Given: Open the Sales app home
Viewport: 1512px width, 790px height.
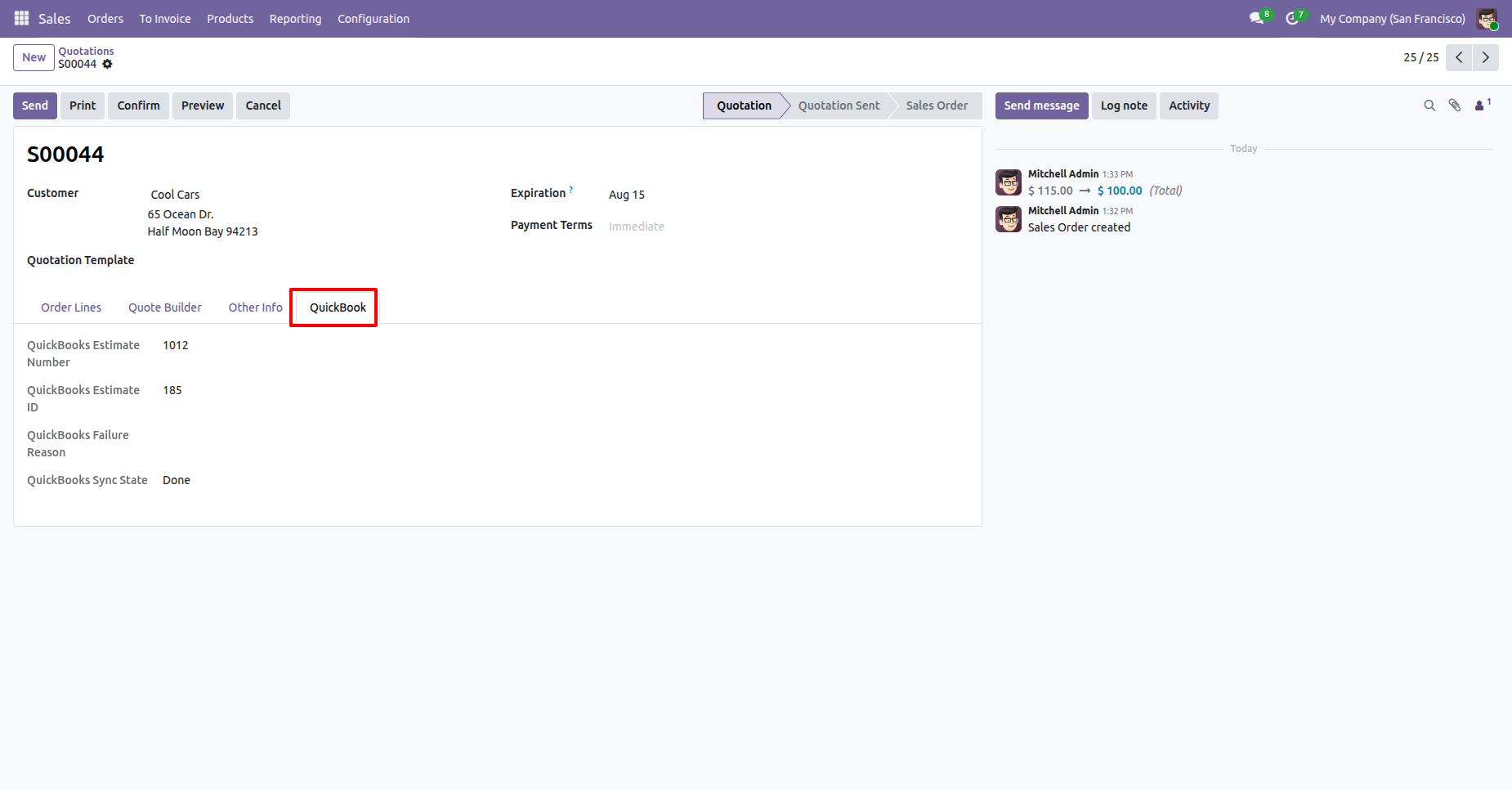Looking at the screenshot, I should 55,18.
